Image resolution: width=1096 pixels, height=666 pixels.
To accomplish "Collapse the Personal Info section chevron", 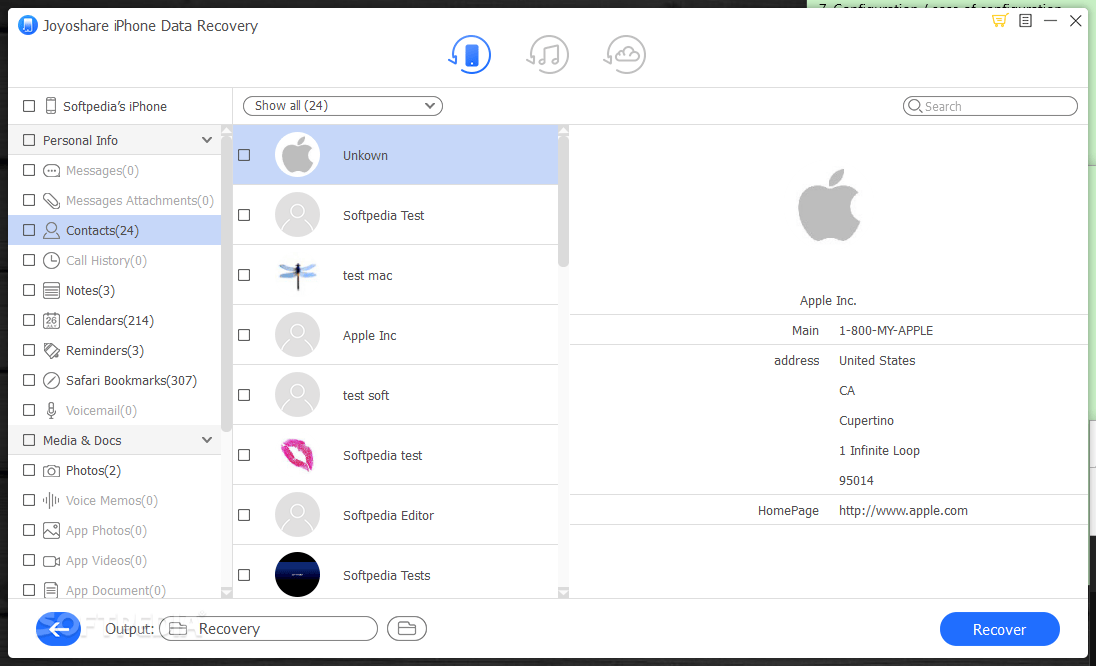I will (x=207, y=140).
